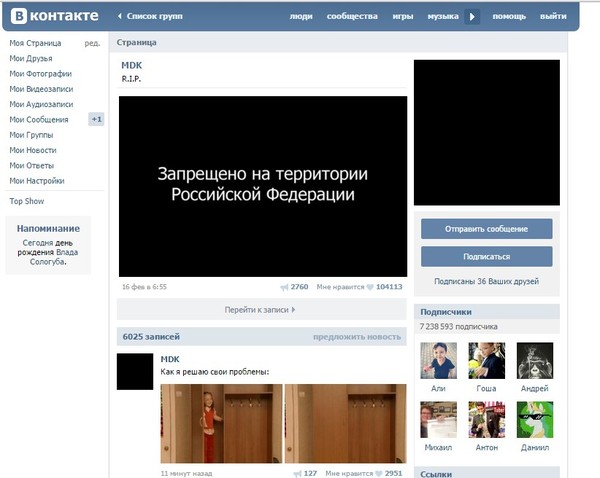Image resolution: width=600 pixels, height=478 pixels.
Task: Open the помощь menu item
Action: tap(509, 16)
